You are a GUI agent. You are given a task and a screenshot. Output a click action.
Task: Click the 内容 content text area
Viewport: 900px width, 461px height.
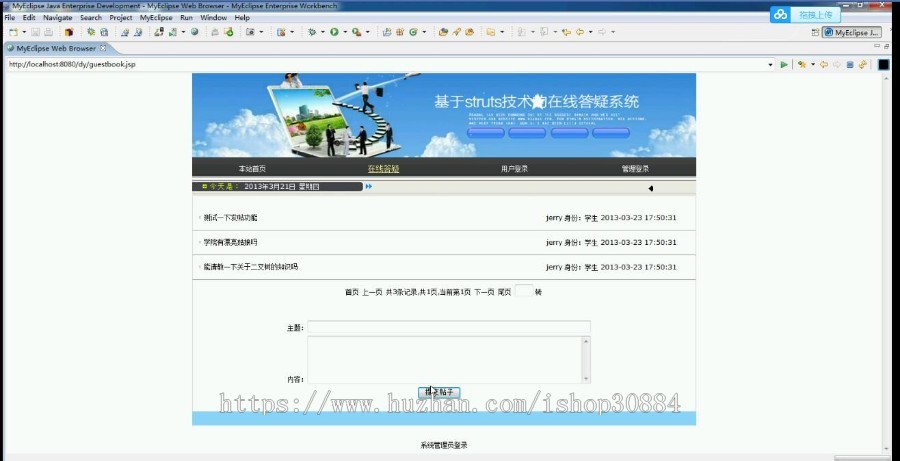[449, 360]
